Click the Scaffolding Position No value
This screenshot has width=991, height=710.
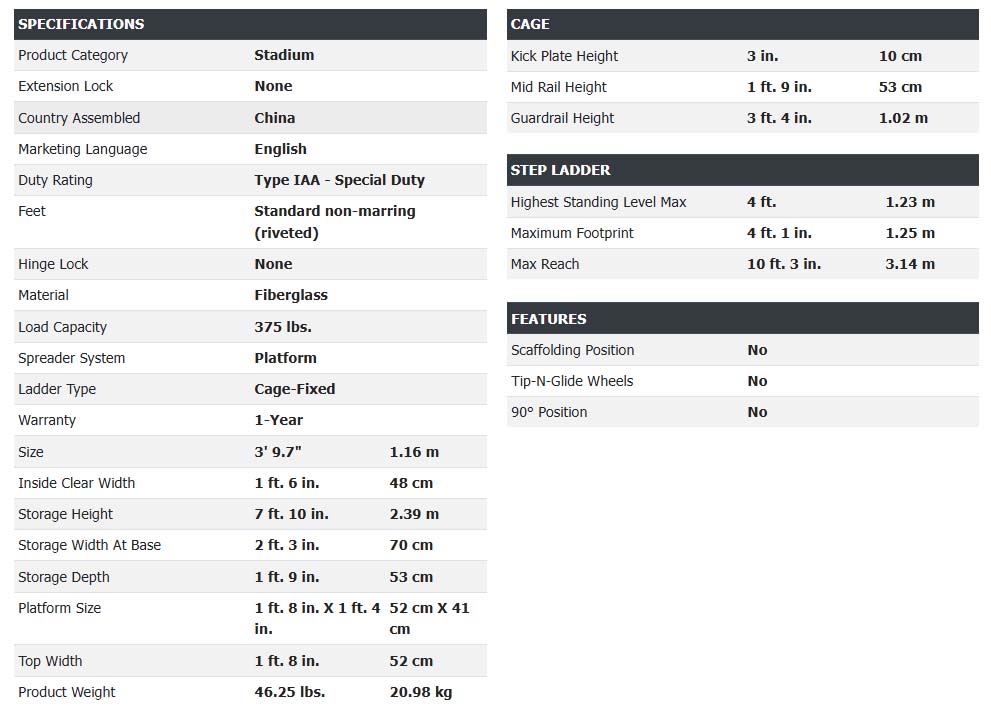click(757, 350)
